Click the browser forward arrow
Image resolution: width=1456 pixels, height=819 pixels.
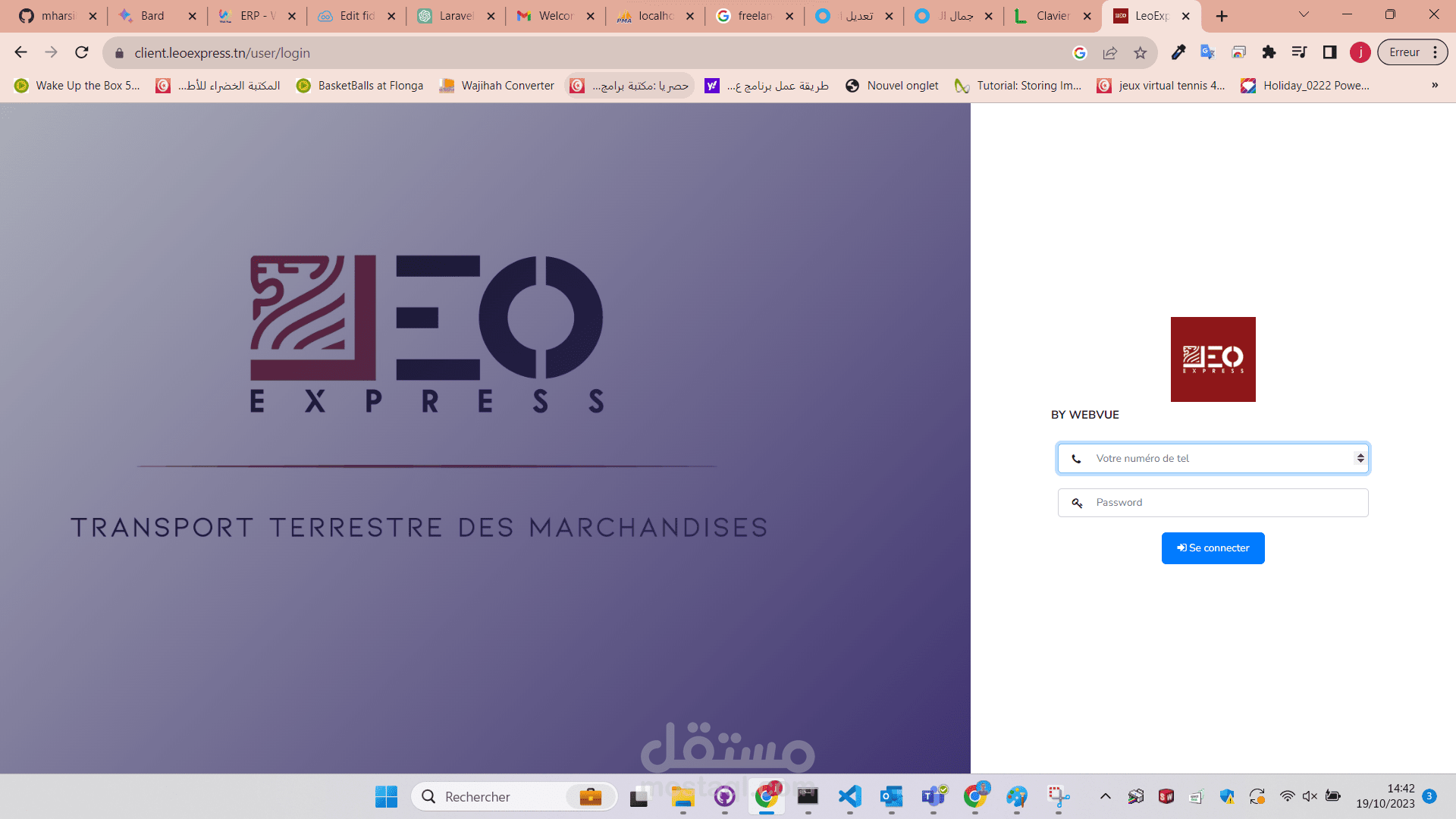(51, 52)
